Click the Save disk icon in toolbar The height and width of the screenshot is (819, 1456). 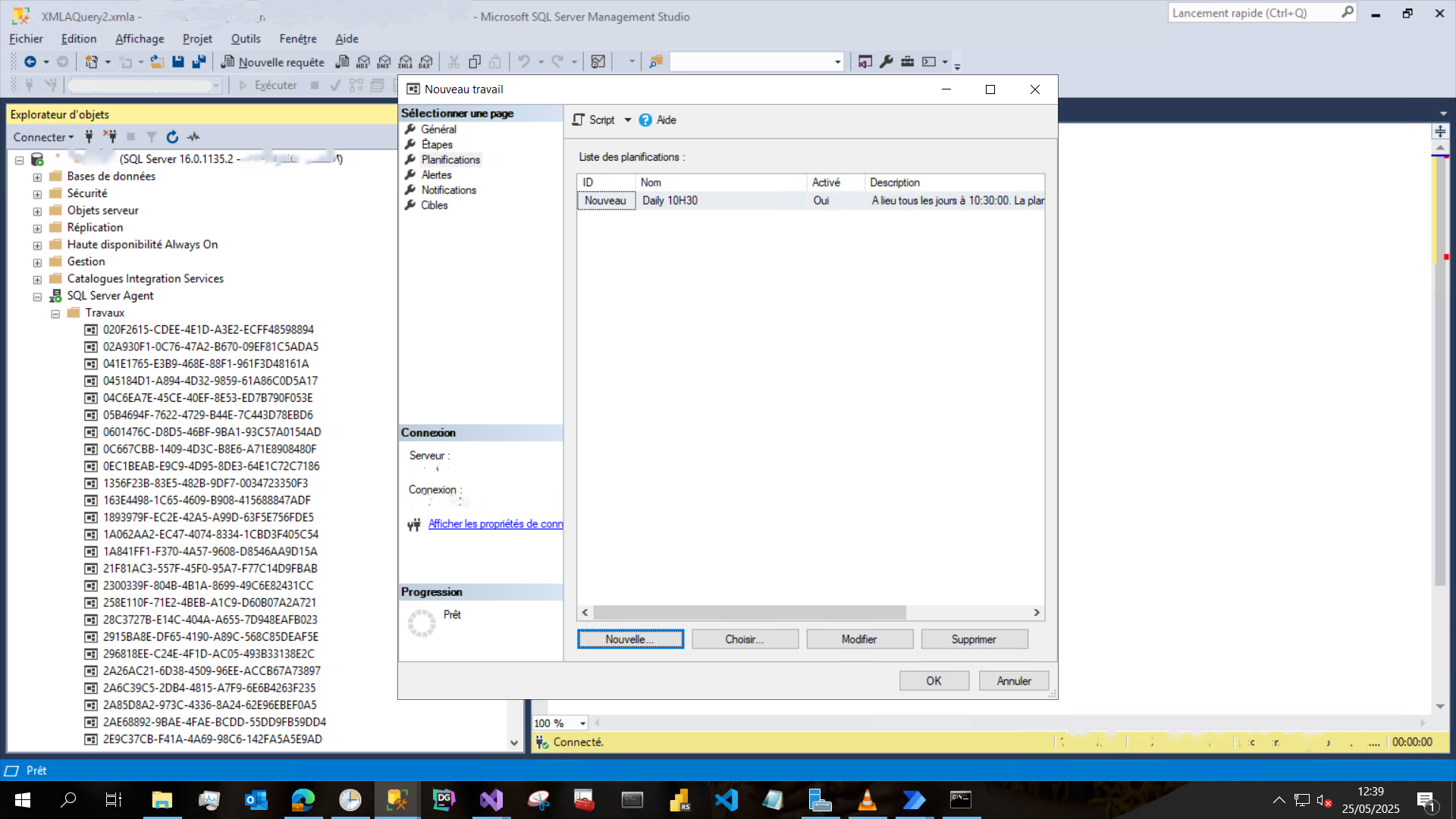pos(178,62)
